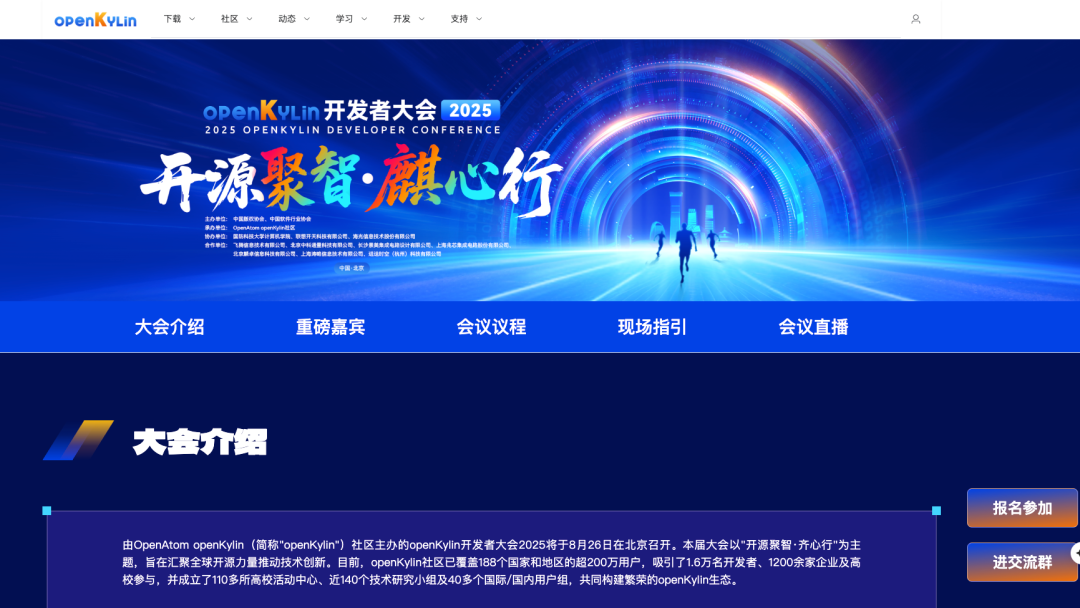Image resolution: width=1080 pixels, height=608 pixels.
Task: Expand the chevron next to 下载
Action: [192, 19]
